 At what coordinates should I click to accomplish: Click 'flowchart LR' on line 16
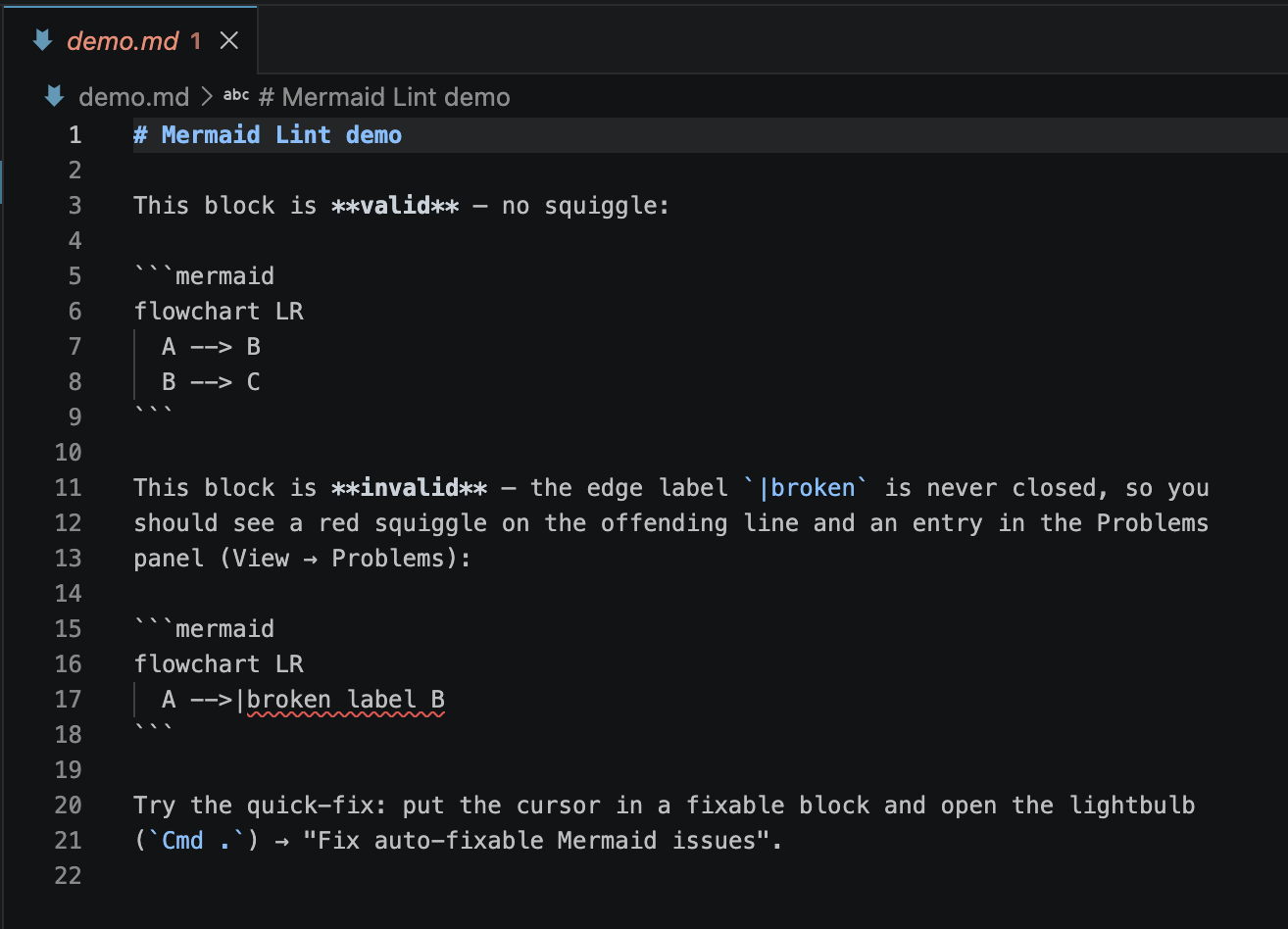pyautogui.click(x=219, y=663)
